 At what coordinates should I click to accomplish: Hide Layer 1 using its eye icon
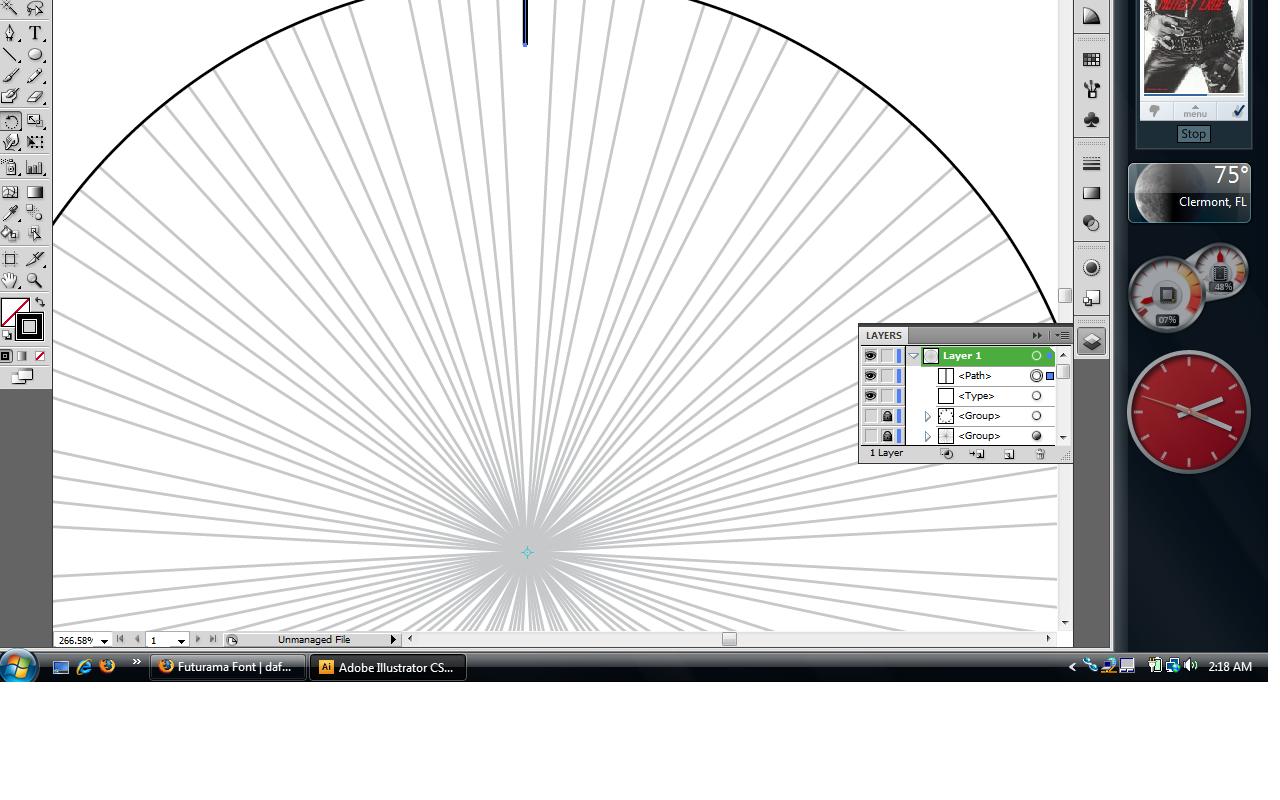(x=870, y=356)
